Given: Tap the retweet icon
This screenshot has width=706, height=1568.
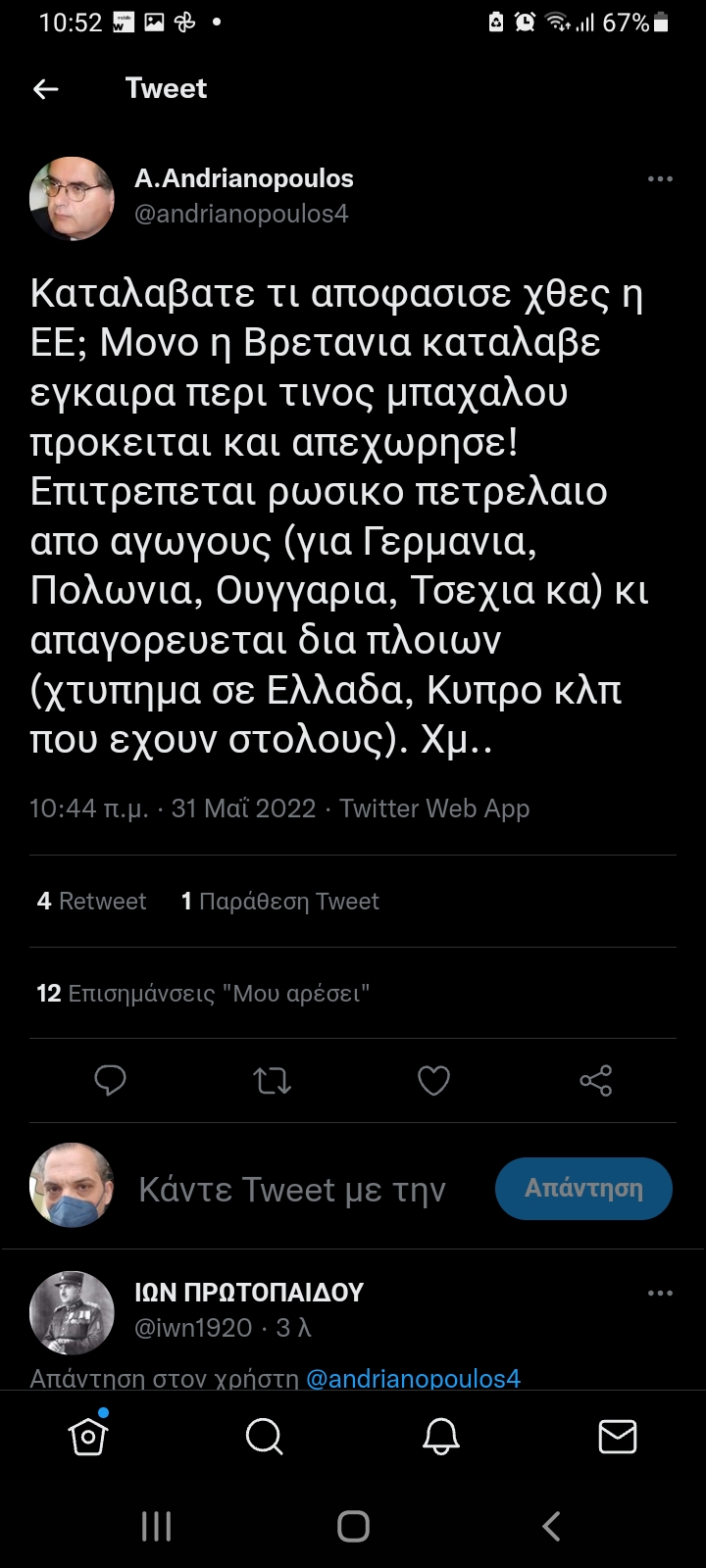Looking at the screenshot, I should (272, 1081).
